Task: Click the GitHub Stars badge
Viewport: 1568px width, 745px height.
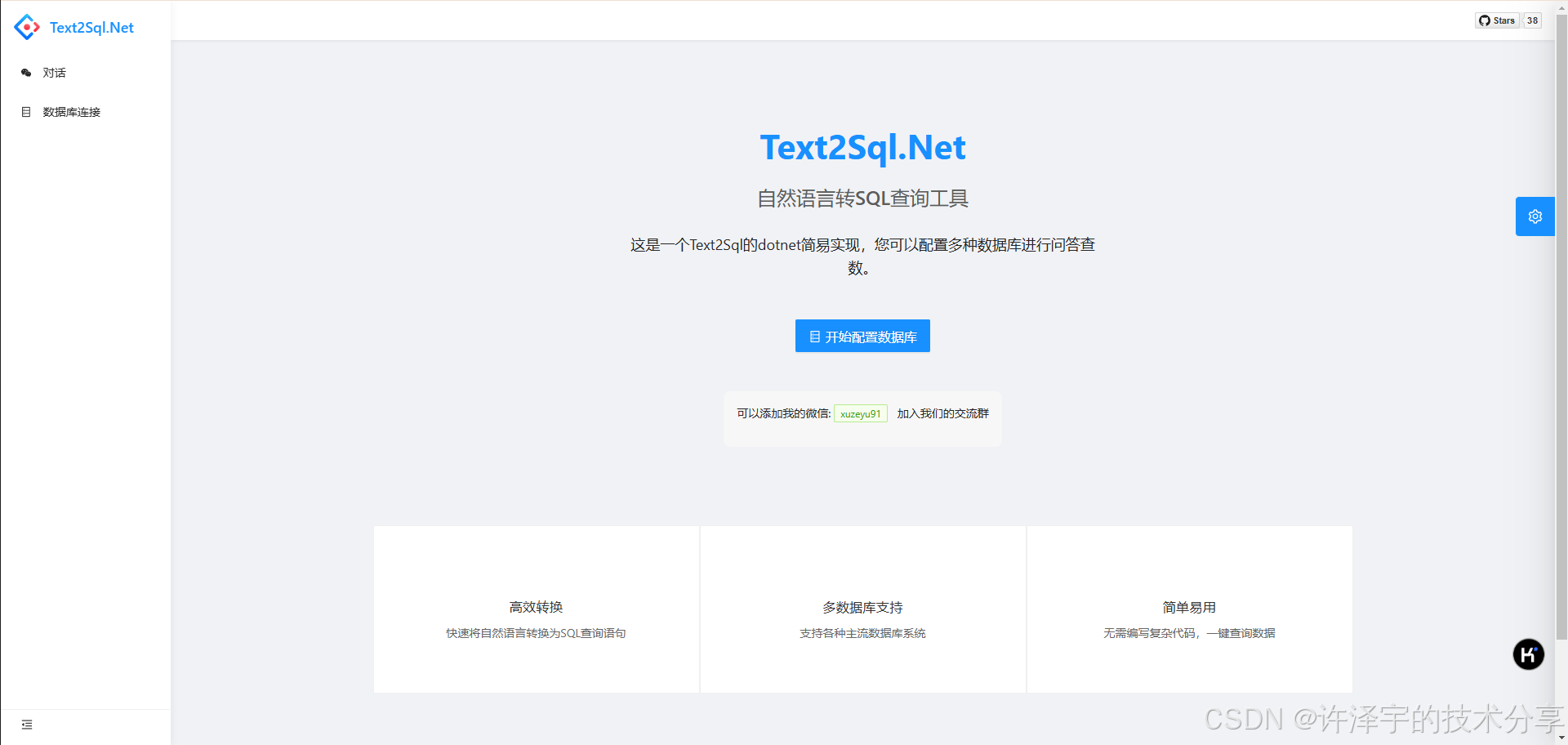Action: coord(1497,20)
